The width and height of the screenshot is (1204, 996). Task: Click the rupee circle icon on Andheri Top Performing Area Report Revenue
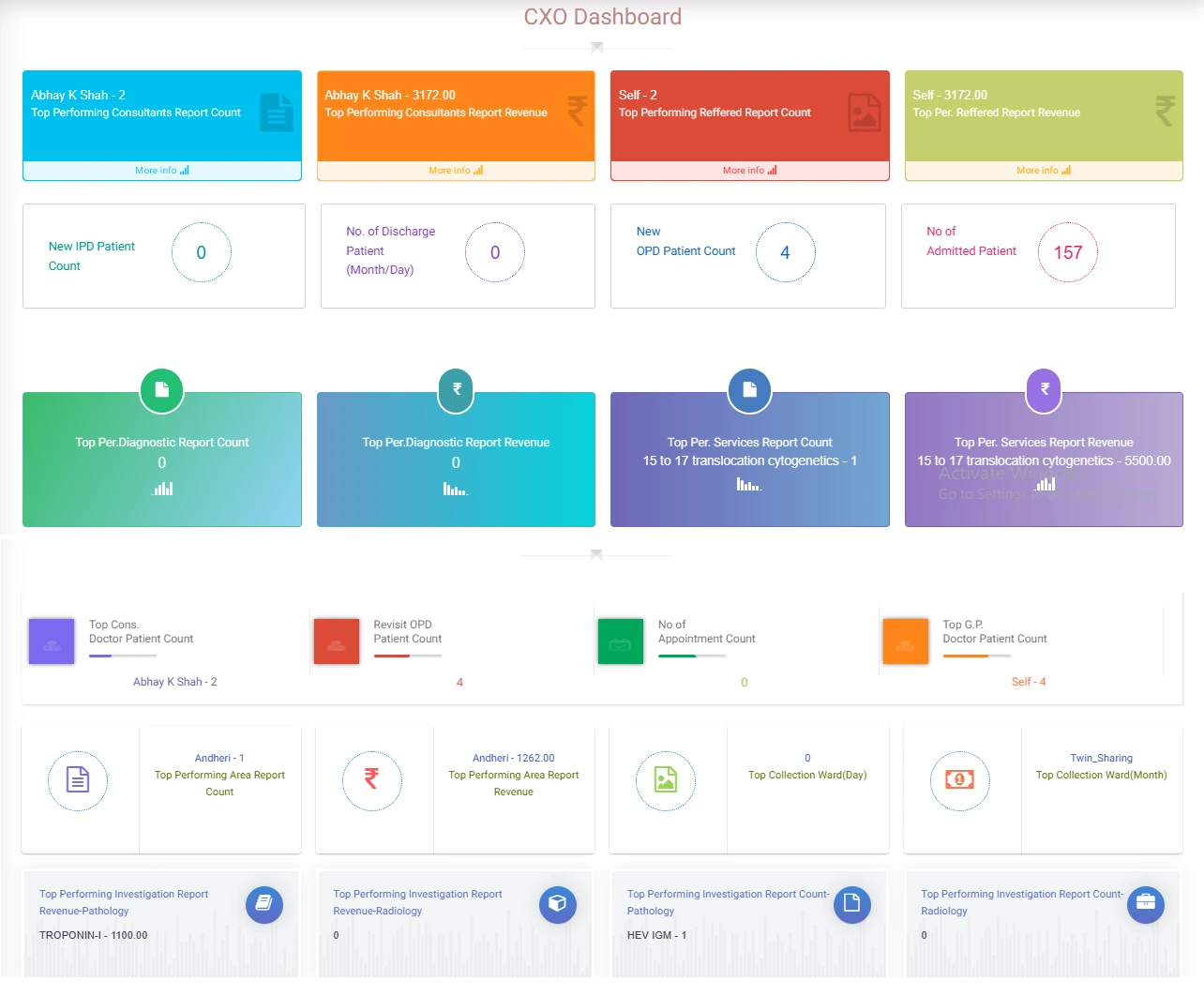372,780
